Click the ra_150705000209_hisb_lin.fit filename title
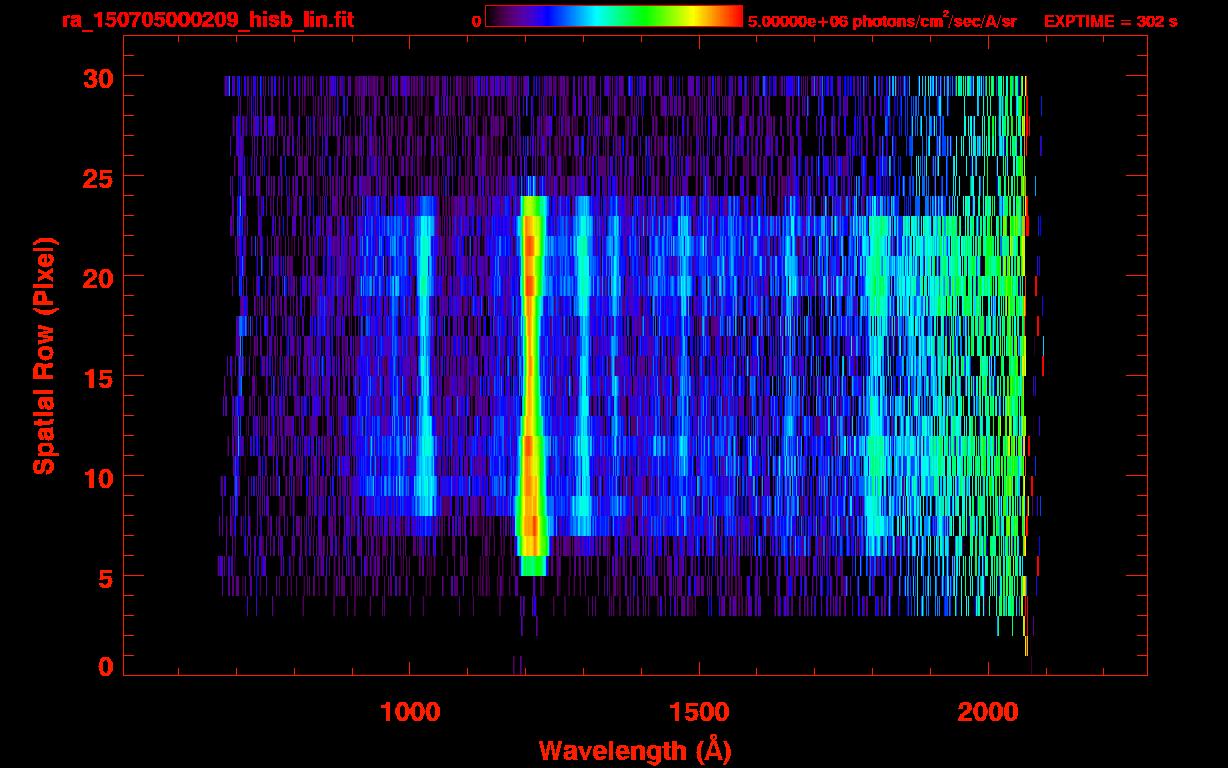 click(207, 20)
